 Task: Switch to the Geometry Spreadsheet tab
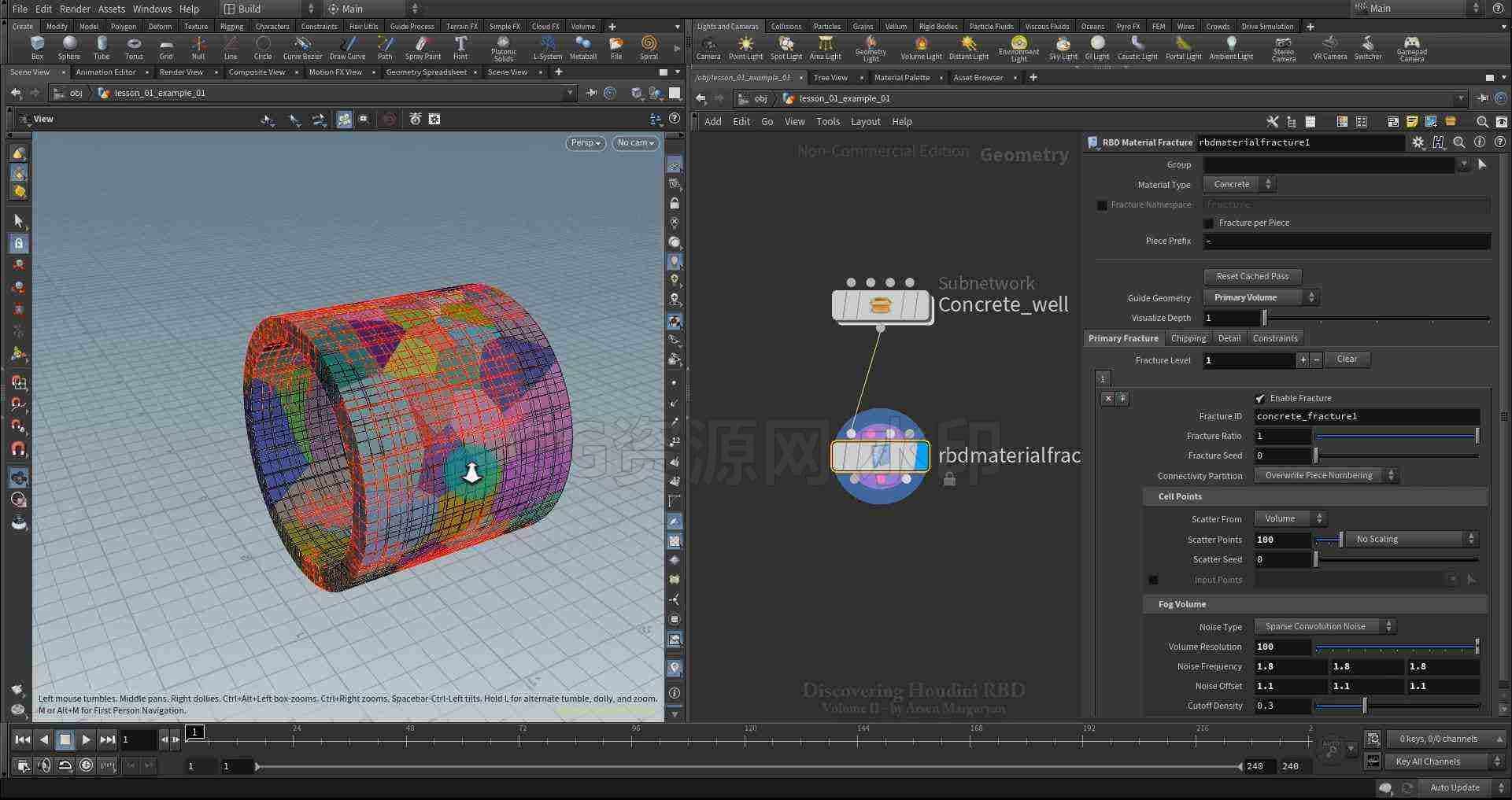pos(427,72)
